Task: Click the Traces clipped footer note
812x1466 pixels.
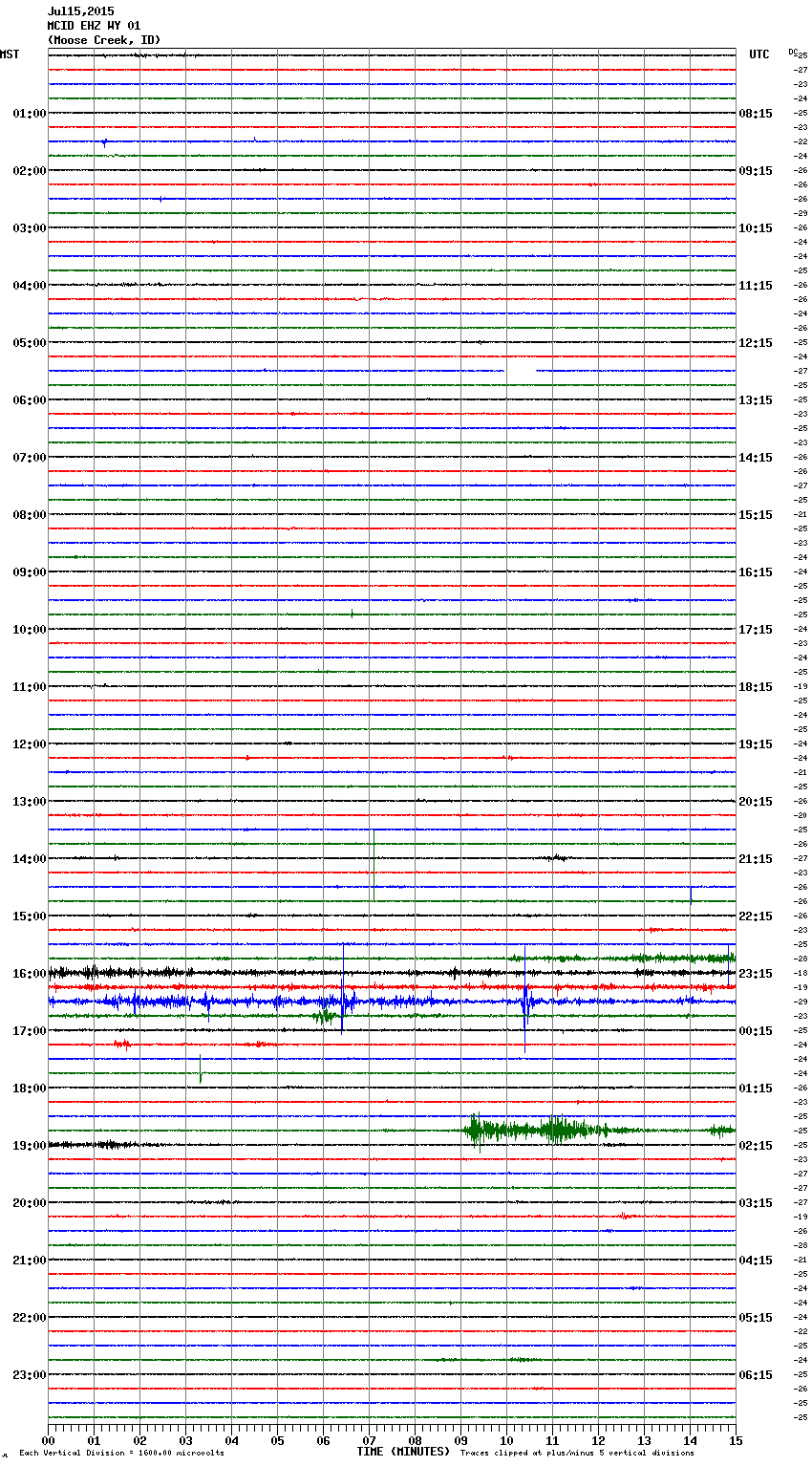Action: point(577,1453)
